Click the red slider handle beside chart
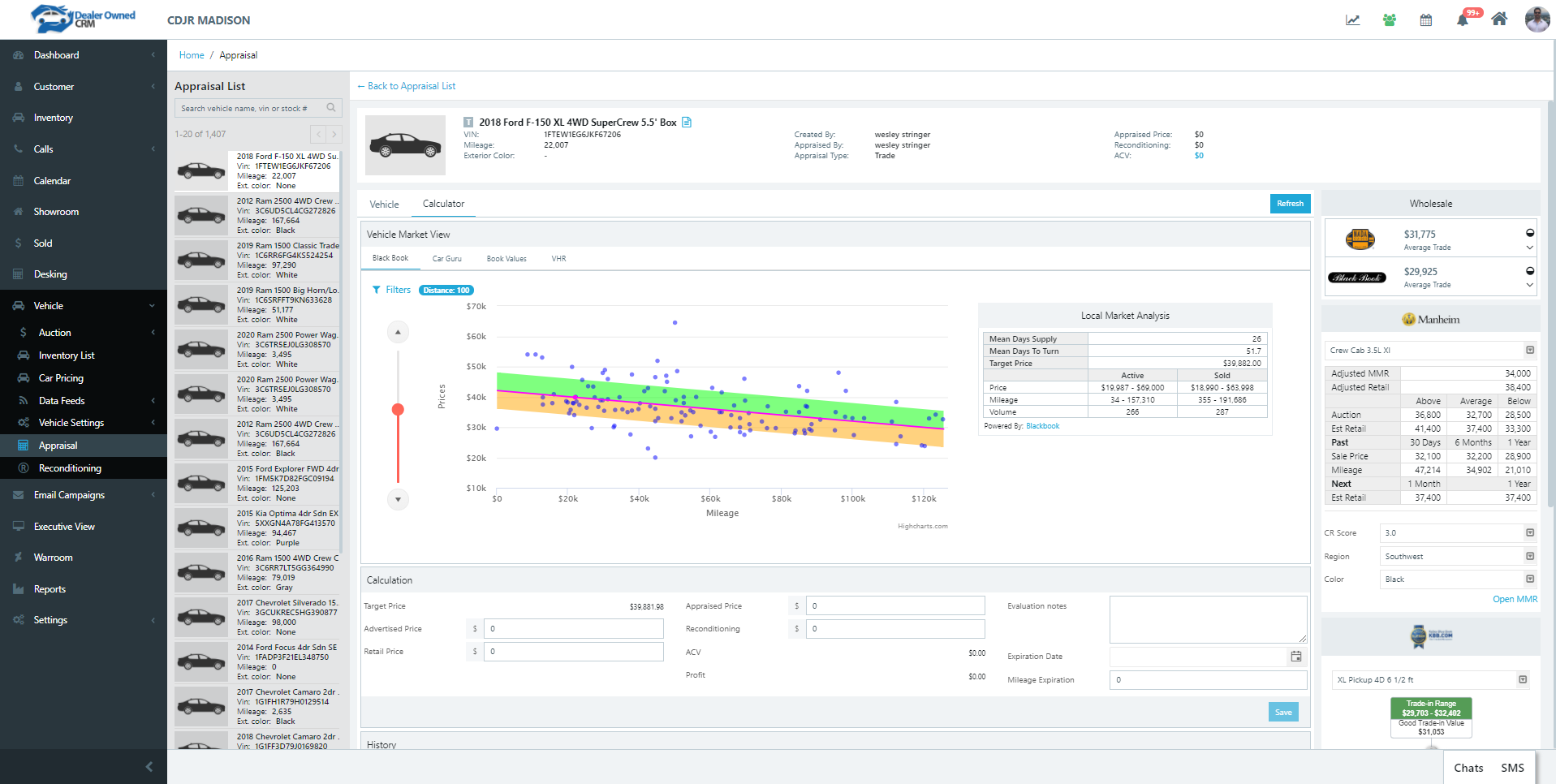The height and width of the screenshot is (784, 1556). 398,409
